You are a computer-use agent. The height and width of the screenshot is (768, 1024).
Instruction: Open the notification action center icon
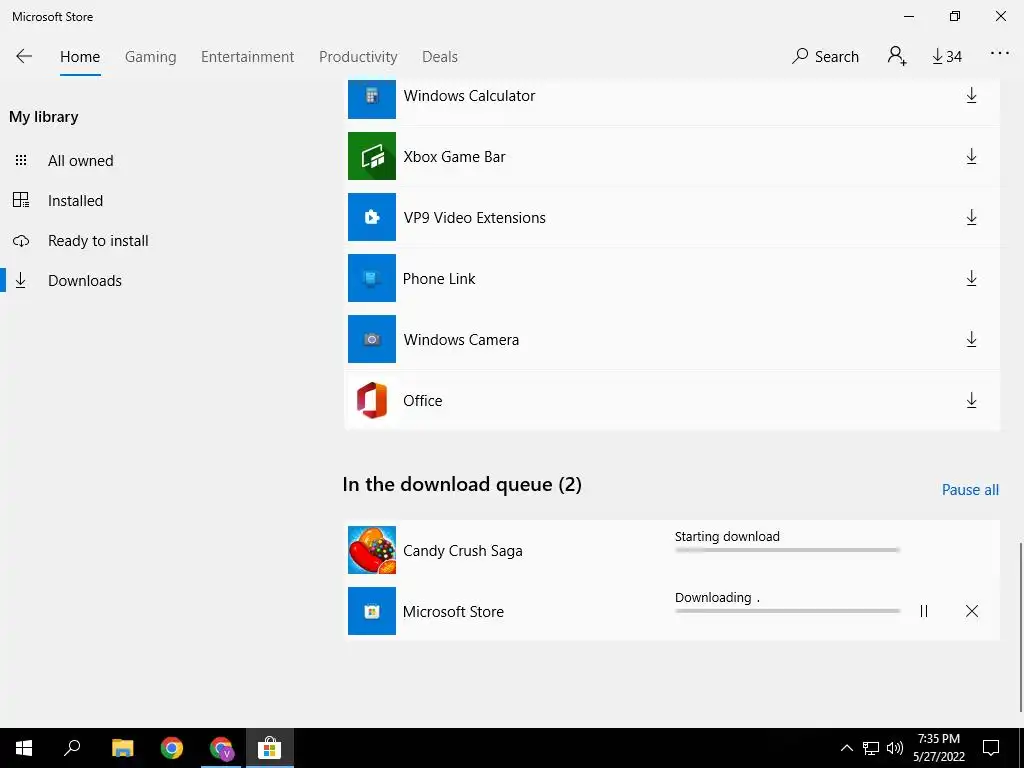991,748
